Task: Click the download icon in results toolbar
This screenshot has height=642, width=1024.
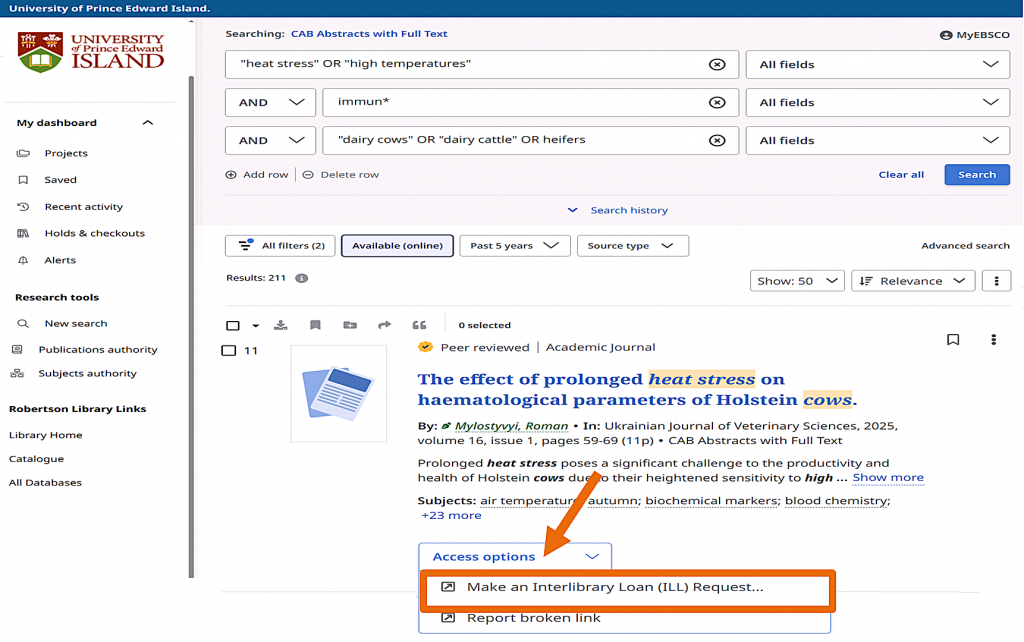Action: (x=281, y=325)
